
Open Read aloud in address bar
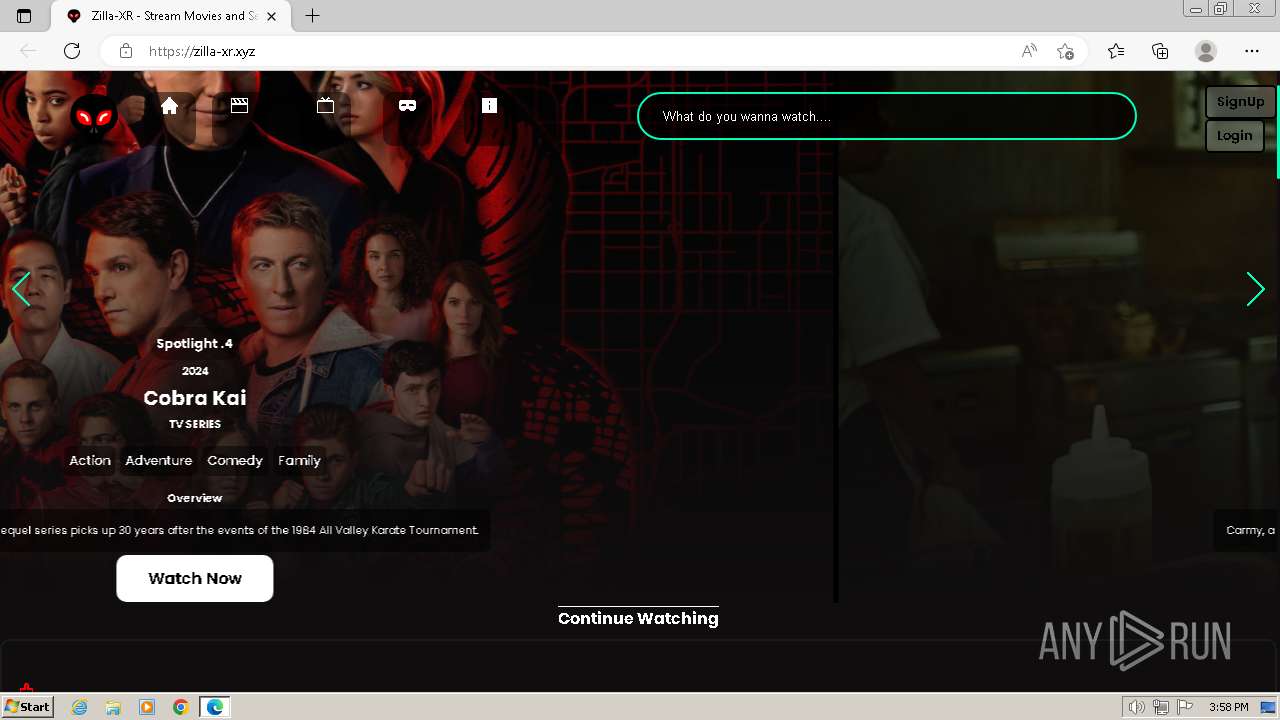(1029, 51)
